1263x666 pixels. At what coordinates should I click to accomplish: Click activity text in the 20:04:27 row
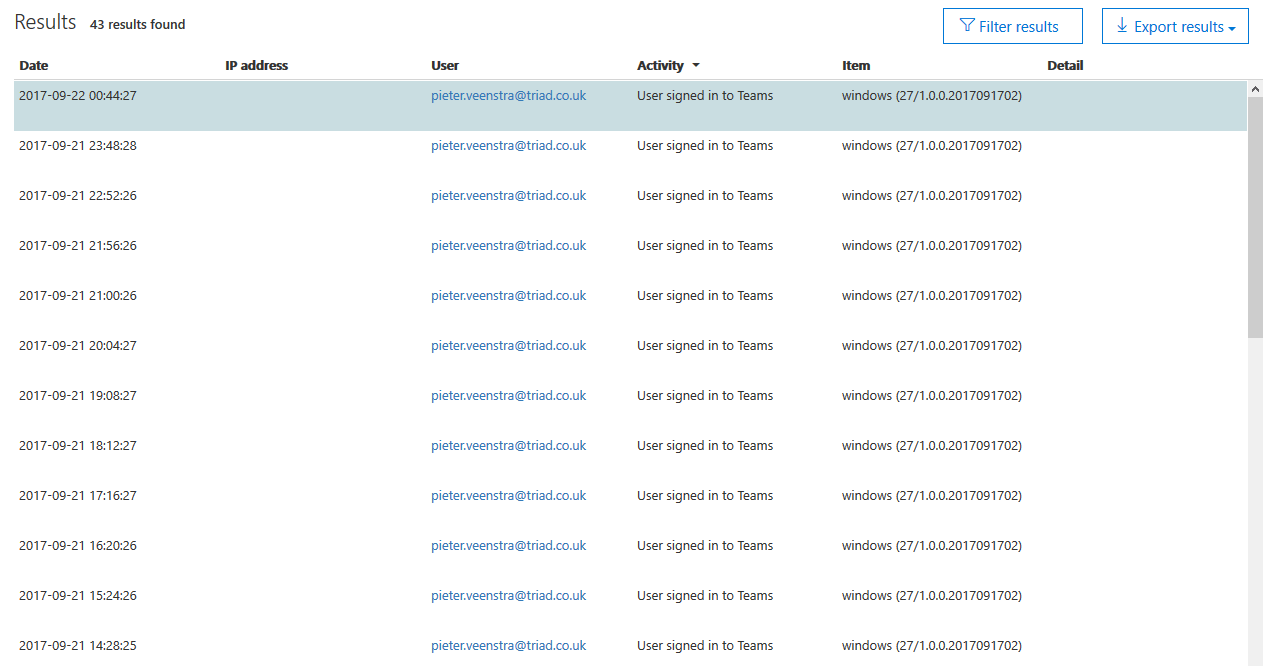[x=705, y=346]
